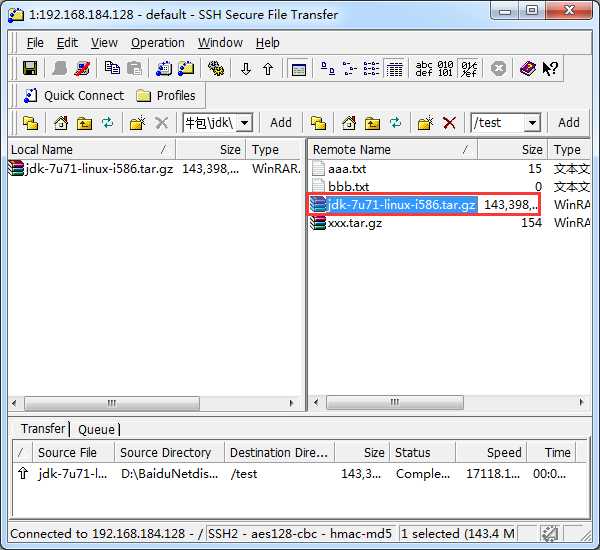Open the Operation menu
This screenshot has height=550, width=600.
[x=158, y=43]
